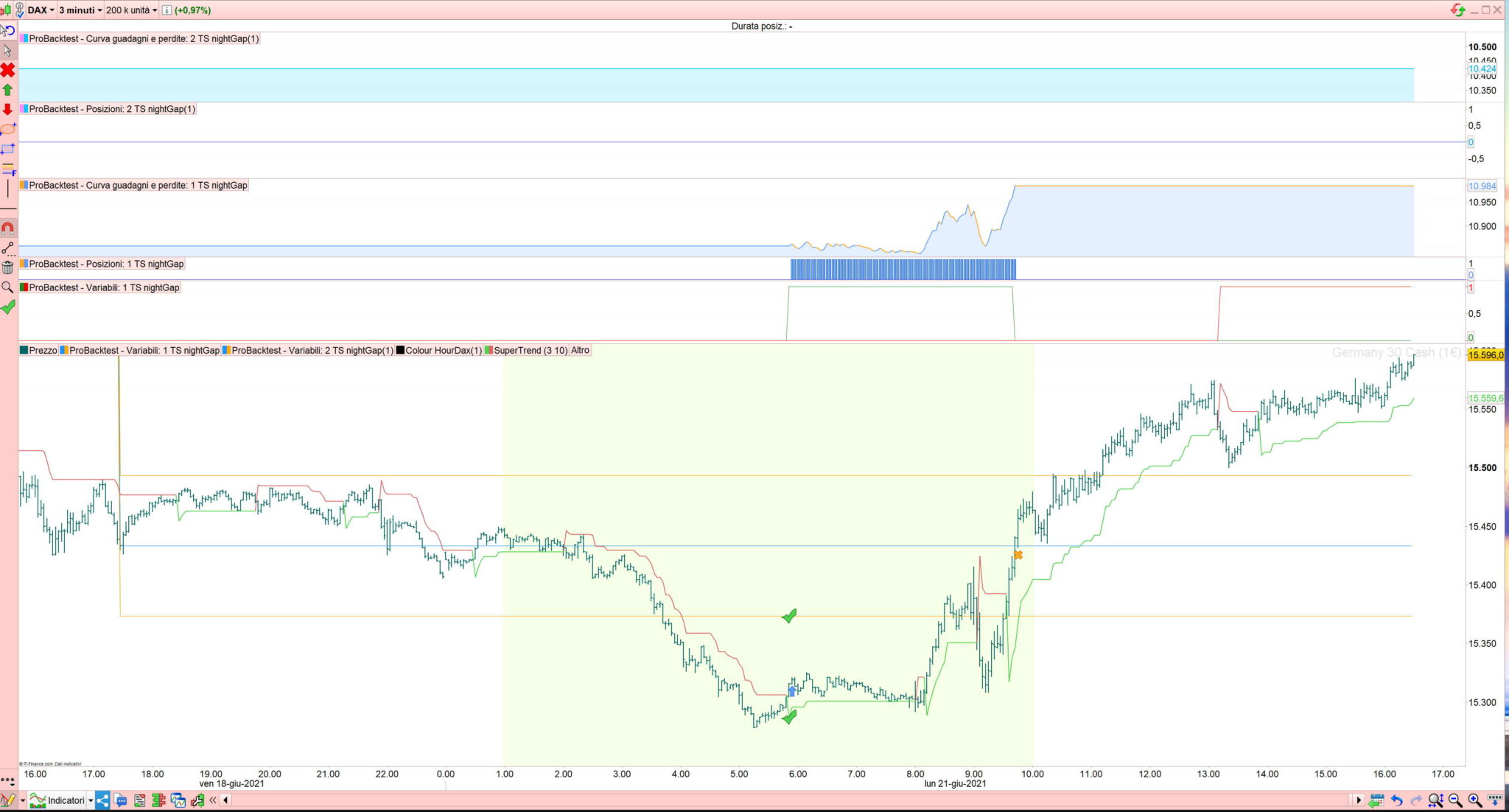Expand the 200 k unità dropdown

tap(131, 10)
